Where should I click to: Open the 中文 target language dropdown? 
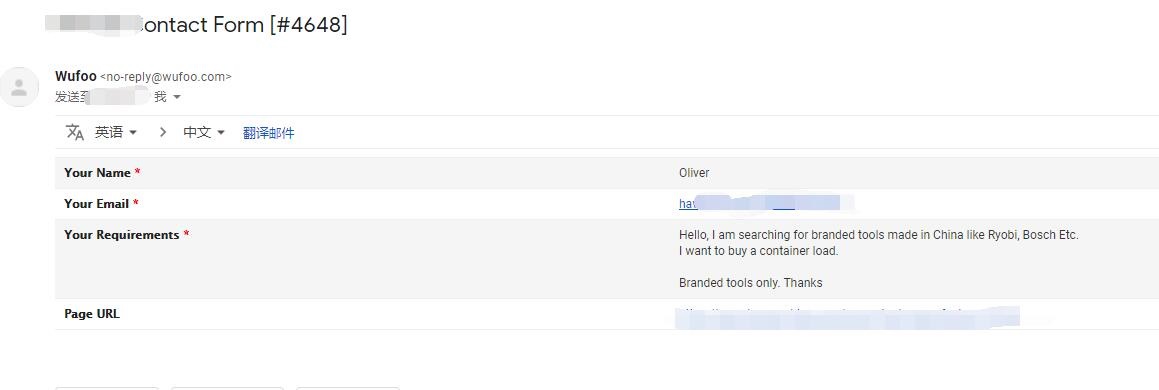[x=204, y=132]
